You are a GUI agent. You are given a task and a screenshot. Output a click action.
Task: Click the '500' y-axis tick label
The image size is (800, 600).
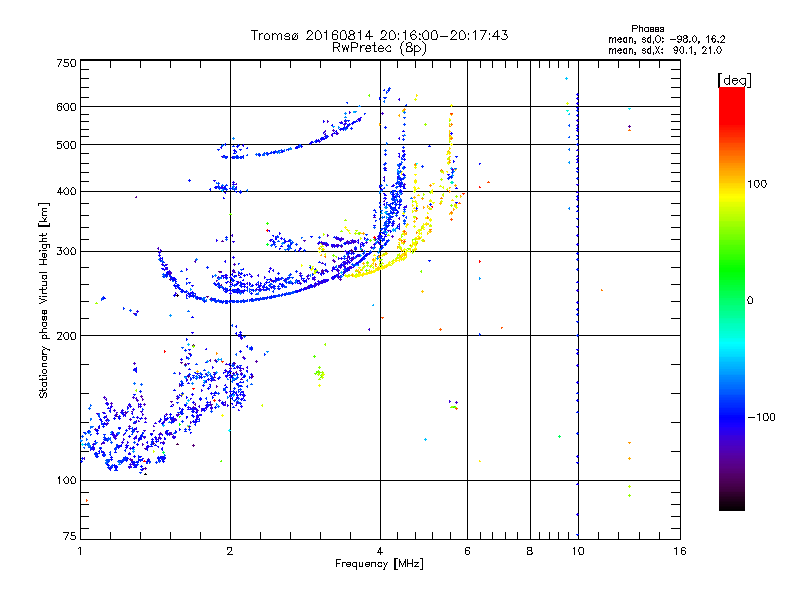pyautogui.click(x=66, y=145)
